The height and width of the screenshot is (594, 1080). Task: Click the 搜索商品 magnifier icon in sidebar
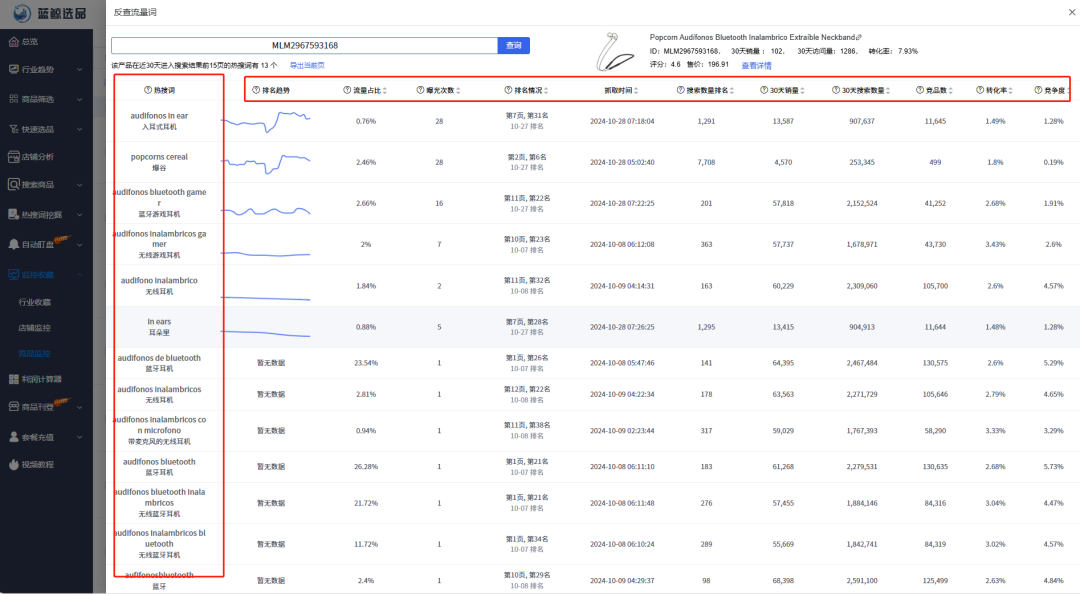tap(14, 185)
